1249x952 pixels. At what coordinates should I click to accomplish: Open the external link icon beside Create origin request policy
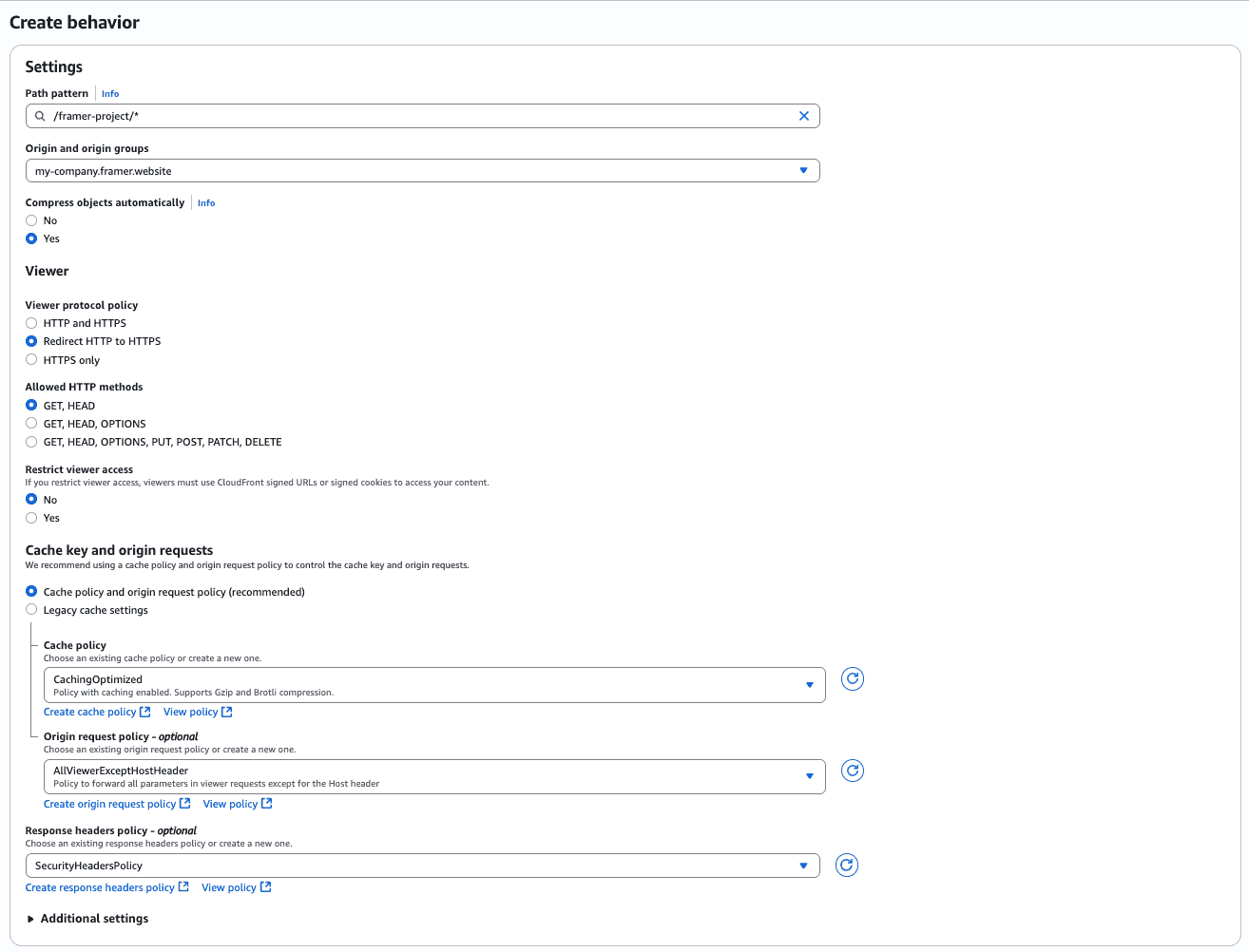click(184, 804)
